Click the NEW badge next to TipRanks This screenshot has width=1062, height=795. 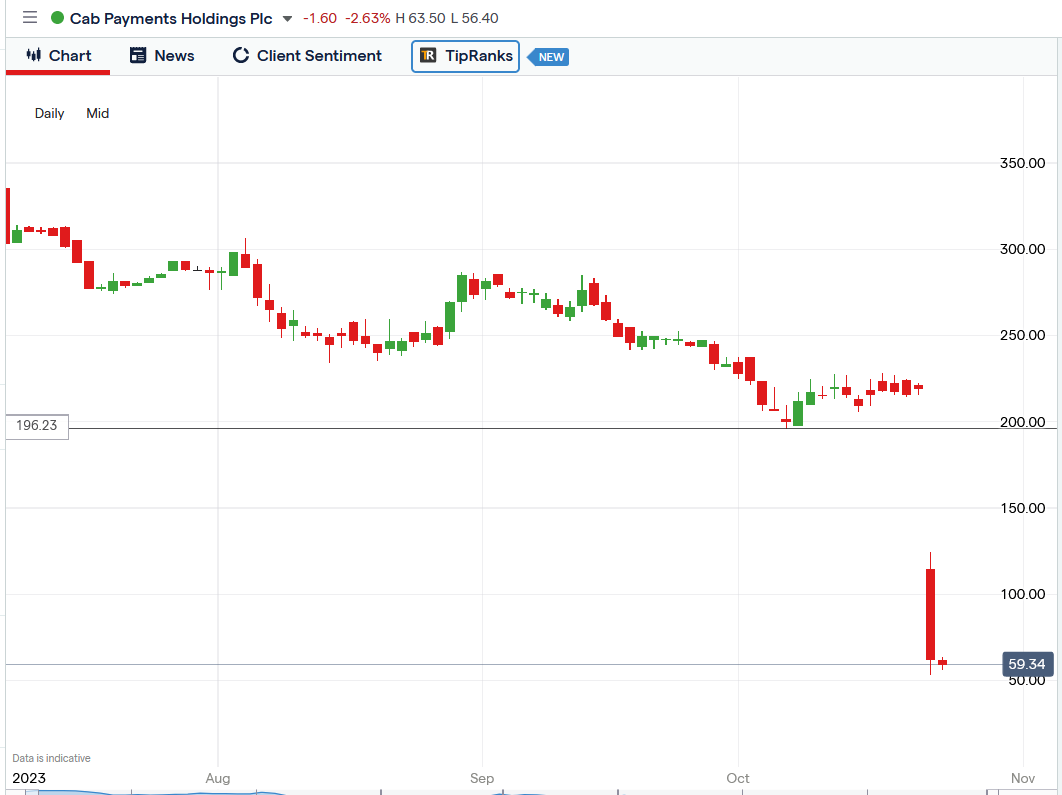(x=548, y=57)
